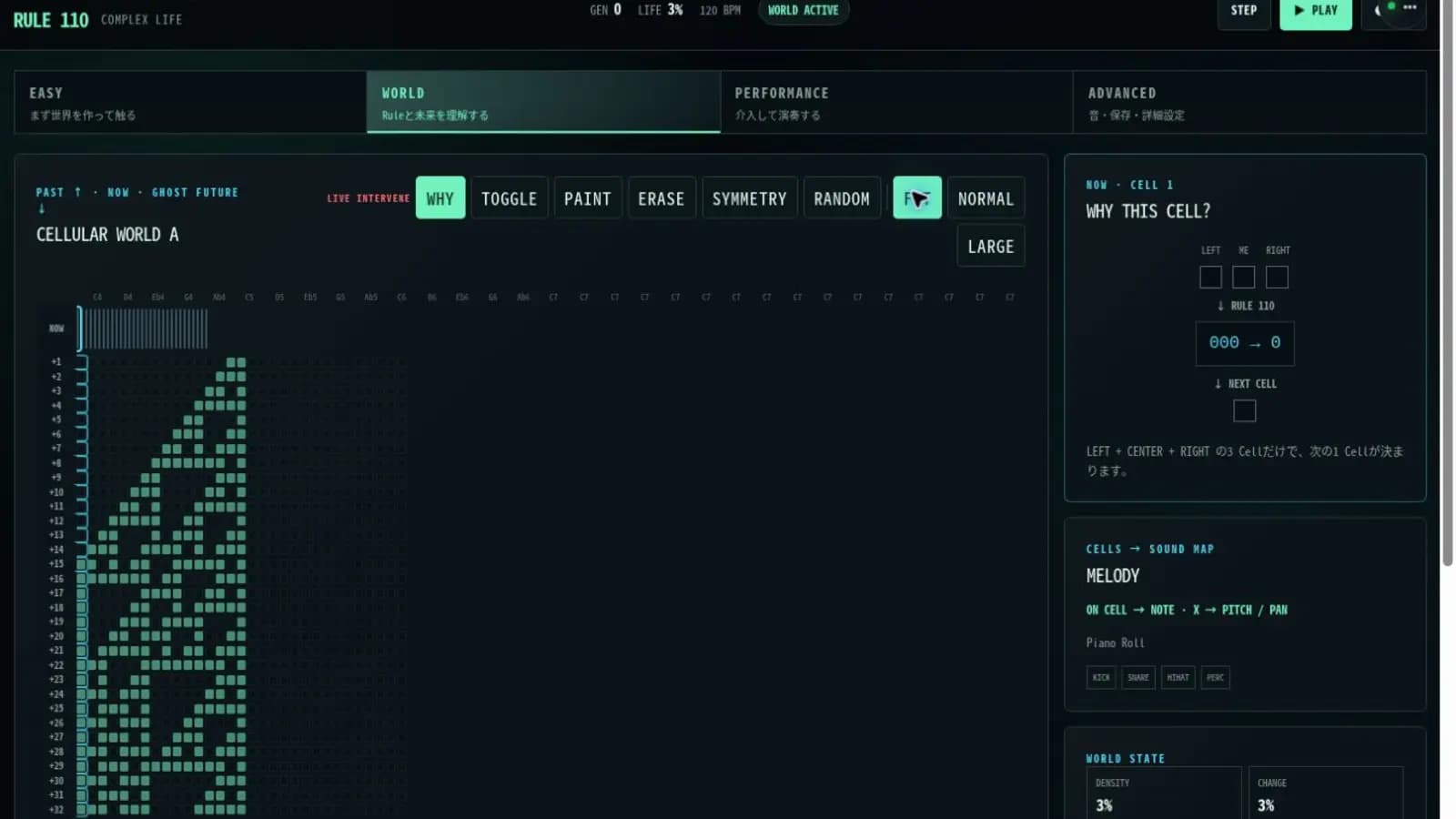The image size is (1456, 819).
Task: Click the 'LIVE INTERVENE' label
Action: [368, 198]
